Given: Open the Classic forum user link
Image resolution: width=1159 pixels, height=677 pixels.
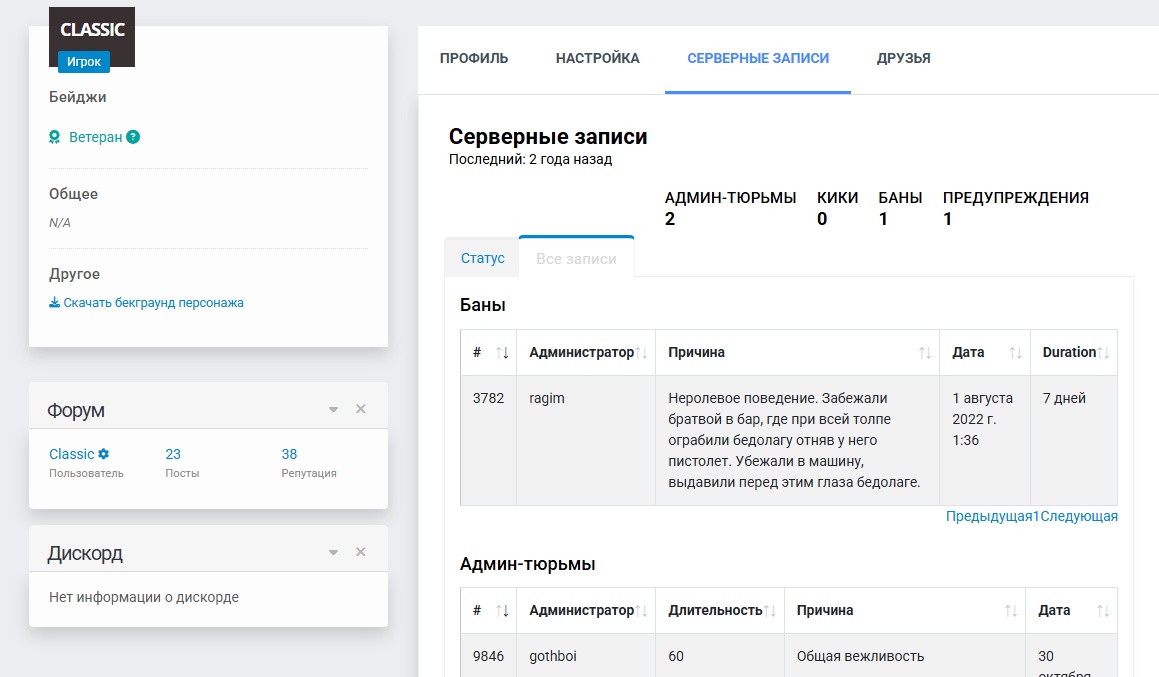Looking at the screenshot, I should 72,454.
